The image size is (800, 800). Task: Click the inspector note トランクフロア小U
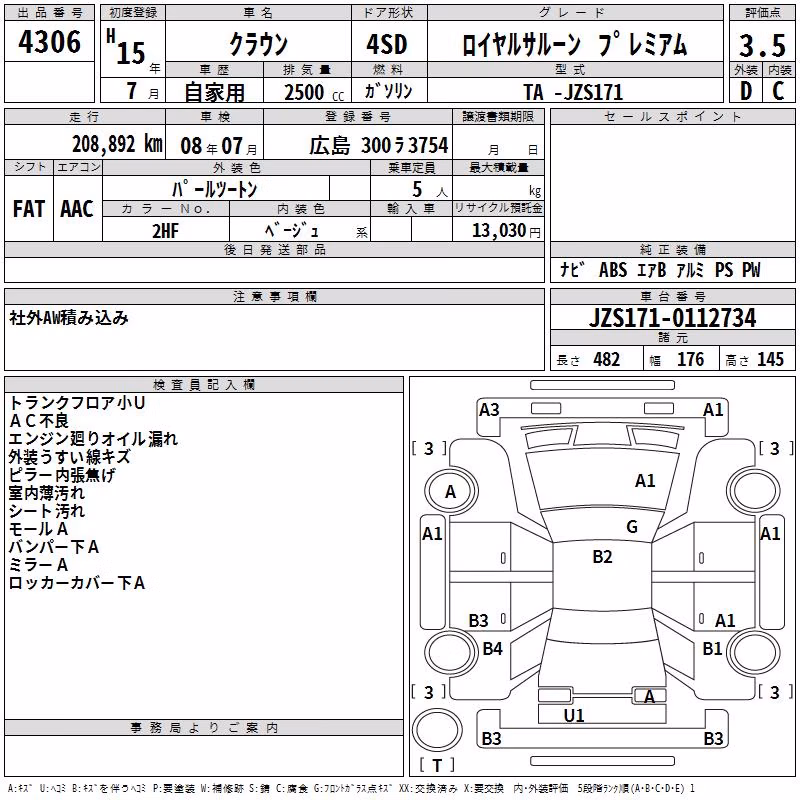tap(77, 403)
